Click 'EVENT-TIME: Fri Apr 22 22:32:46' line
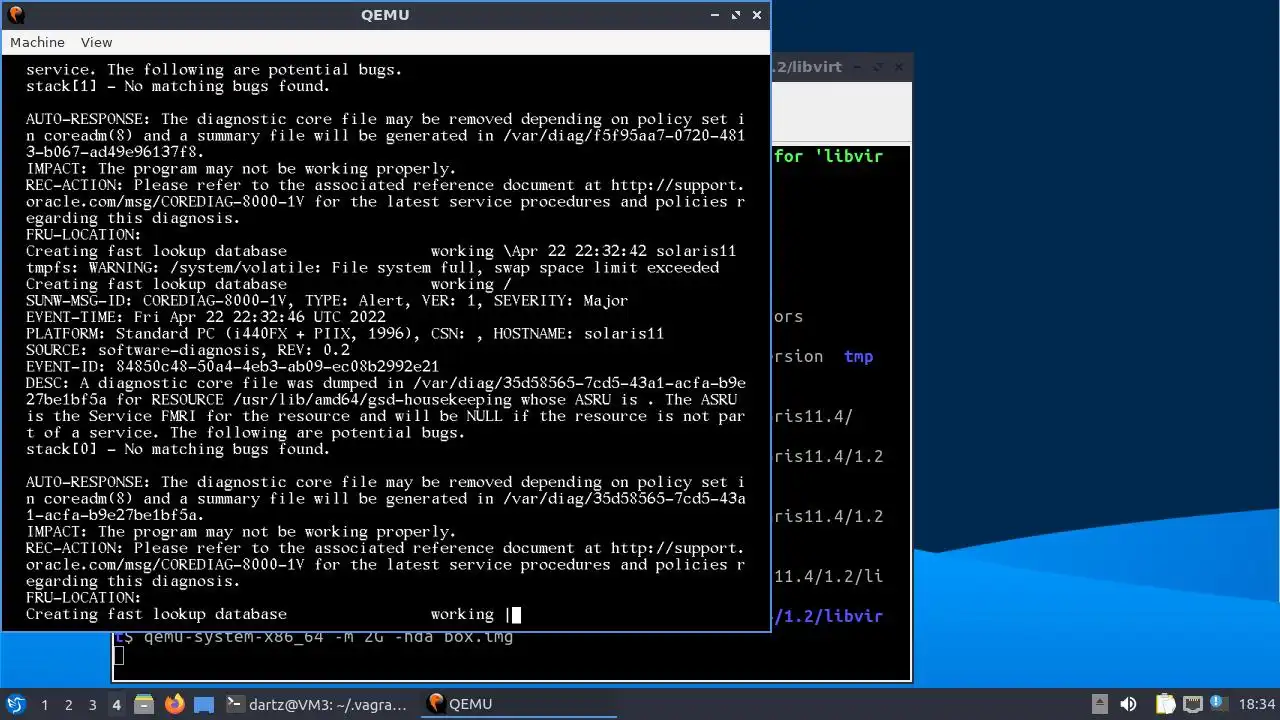Screen dimensions: 1280x720 pos(205,317)
